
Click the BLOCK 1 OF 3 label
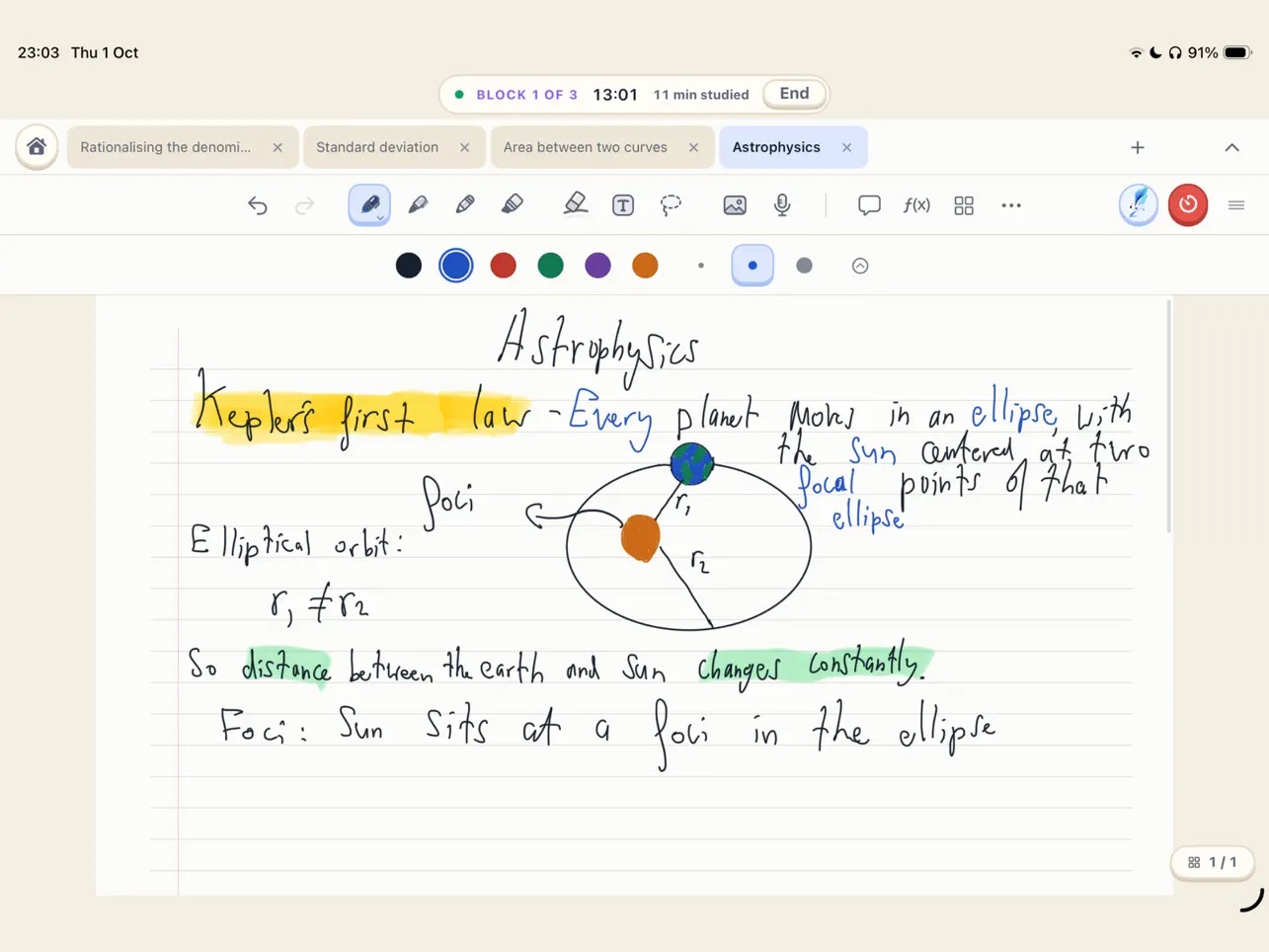pyautogui.click(x=526, y=95)
